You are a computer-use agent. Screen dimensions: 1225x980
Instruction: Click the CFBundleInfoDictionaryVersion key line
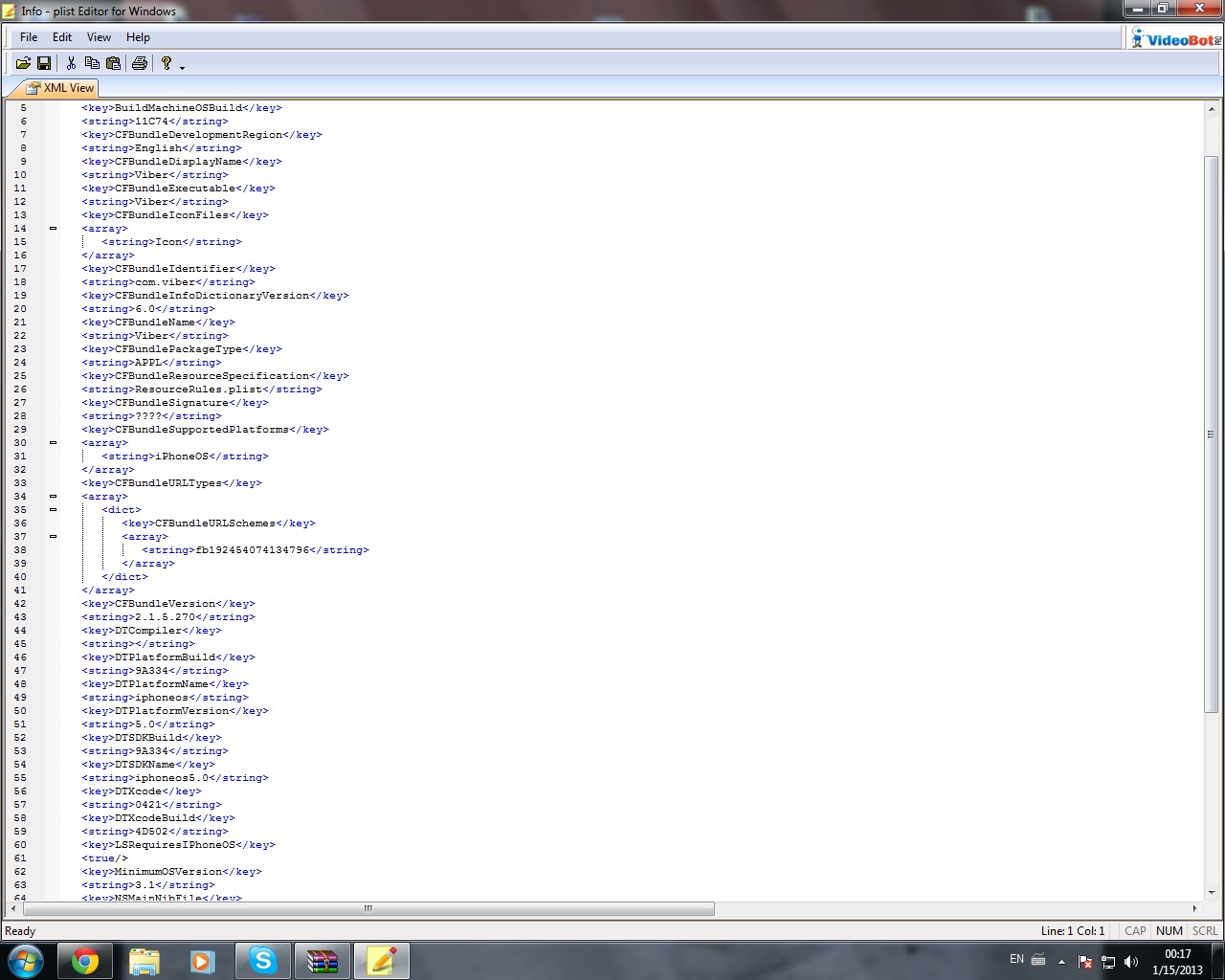pyautogui.click(x=215, y=296)
